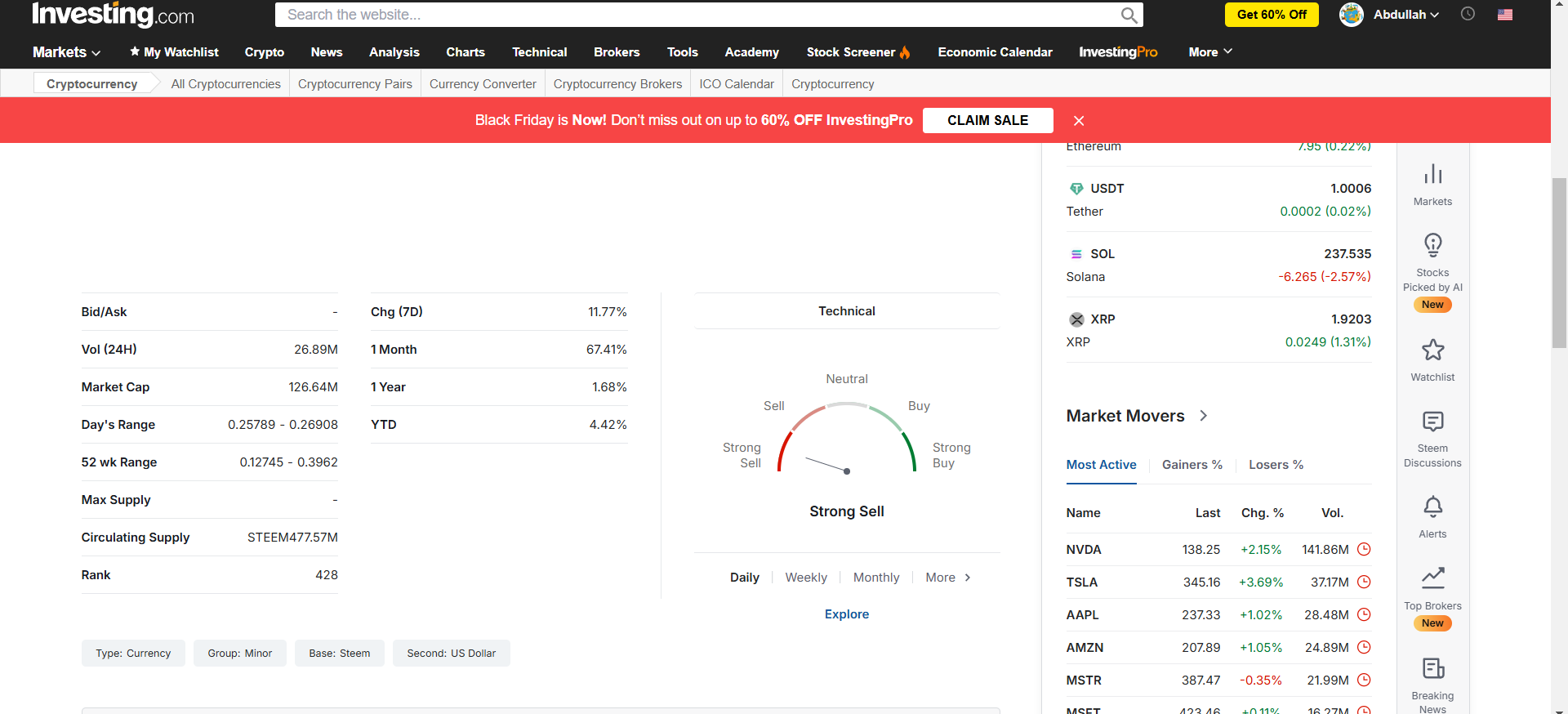
Task: Open the NVDA stock link
Action: pyautogui.click(x=1084, y=550)
